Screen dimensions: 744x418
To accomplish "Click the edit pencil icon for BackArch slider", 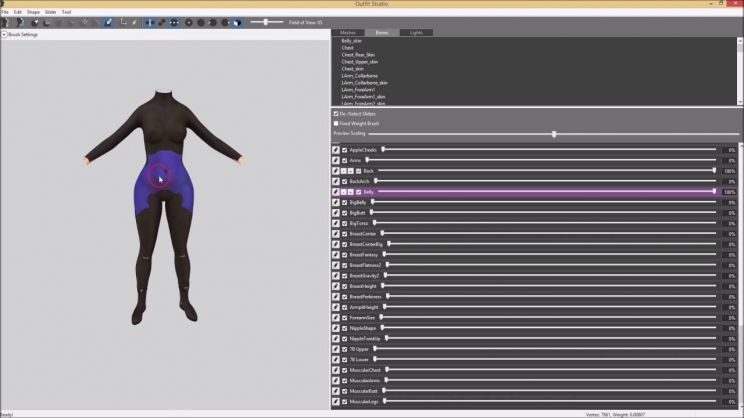I will pos(336,181).
